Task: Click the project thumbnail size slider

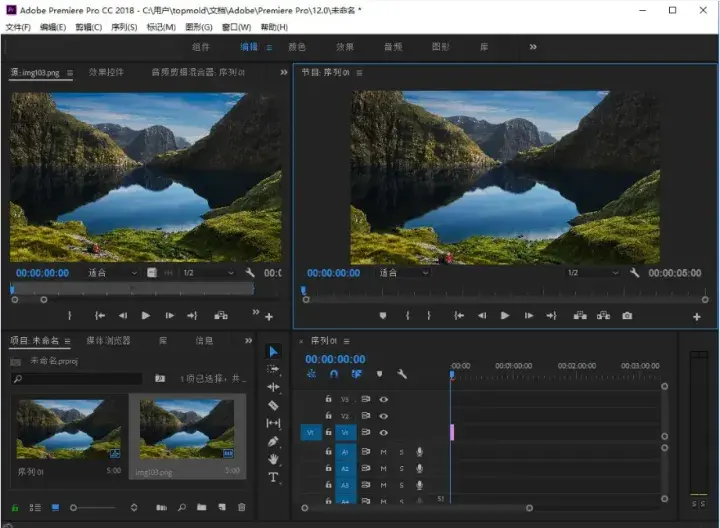Action: (74, 508)
